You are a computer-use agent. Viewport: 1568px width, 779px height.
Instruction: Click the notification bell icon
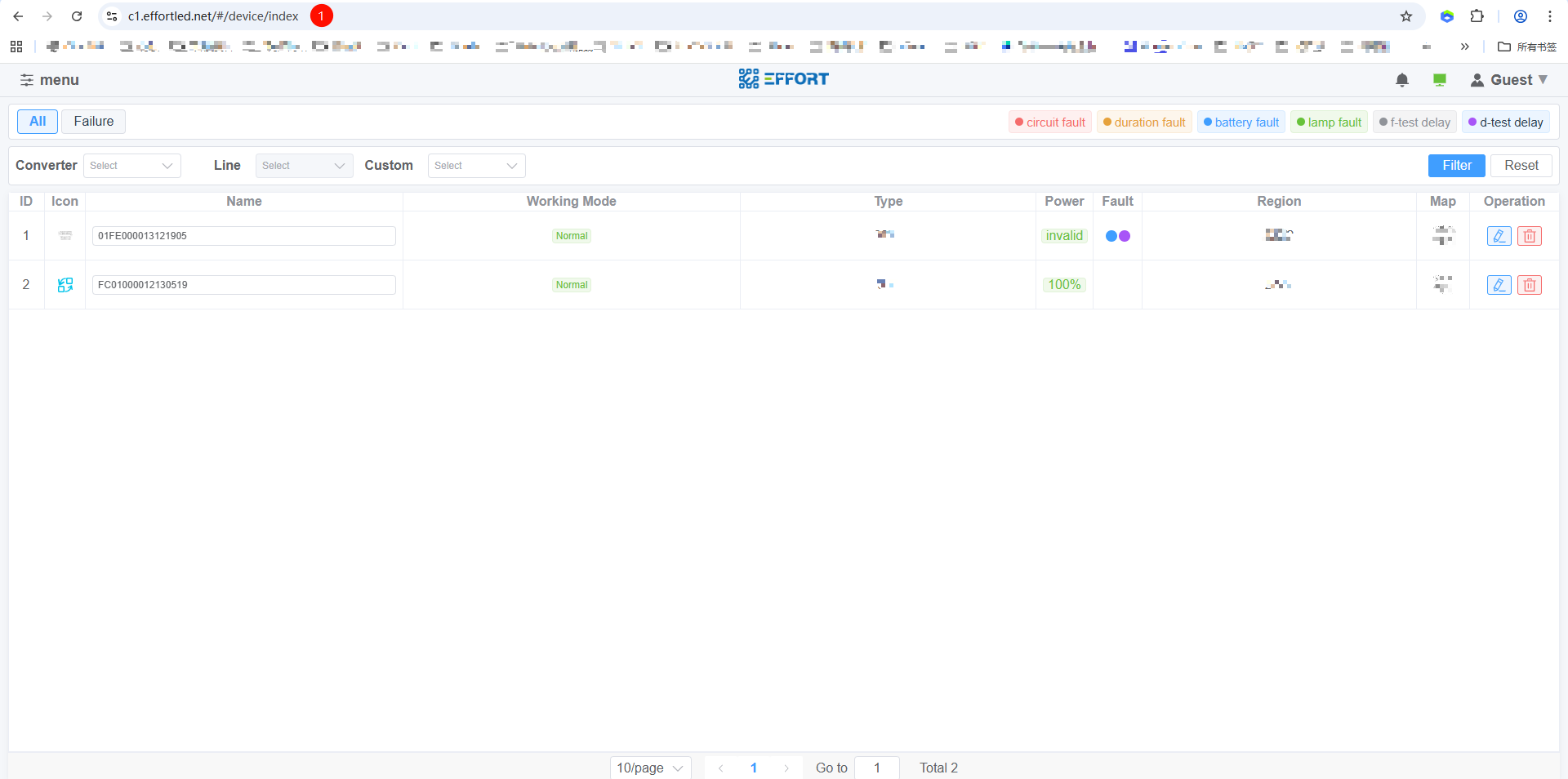1401,80
